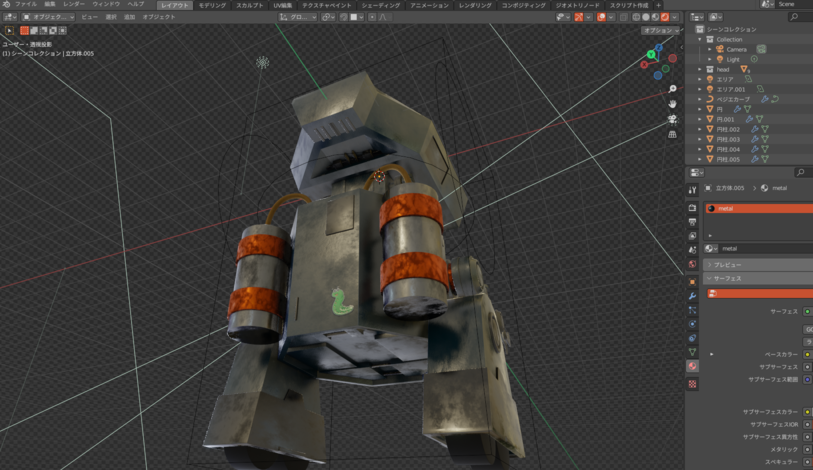The width and height of the screenshot is (813, 470).
Task: Select the pan hand icon in viewport
Action: click(672, 104)
